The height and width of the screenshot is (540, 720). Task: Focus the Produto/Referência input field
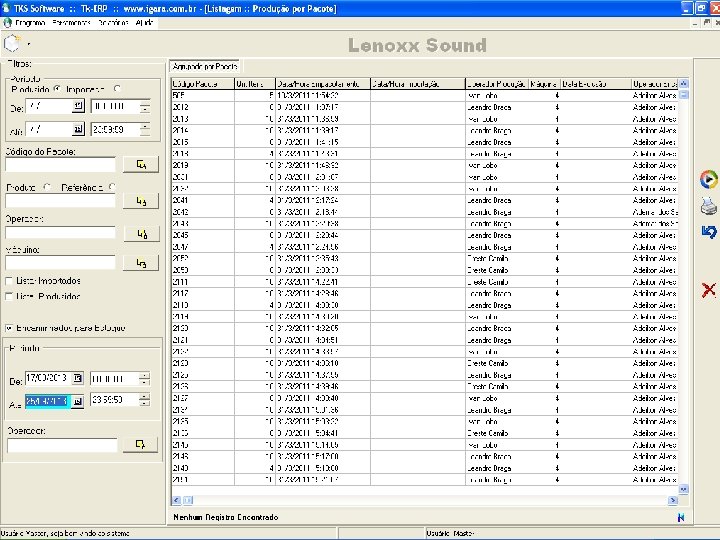60,201
